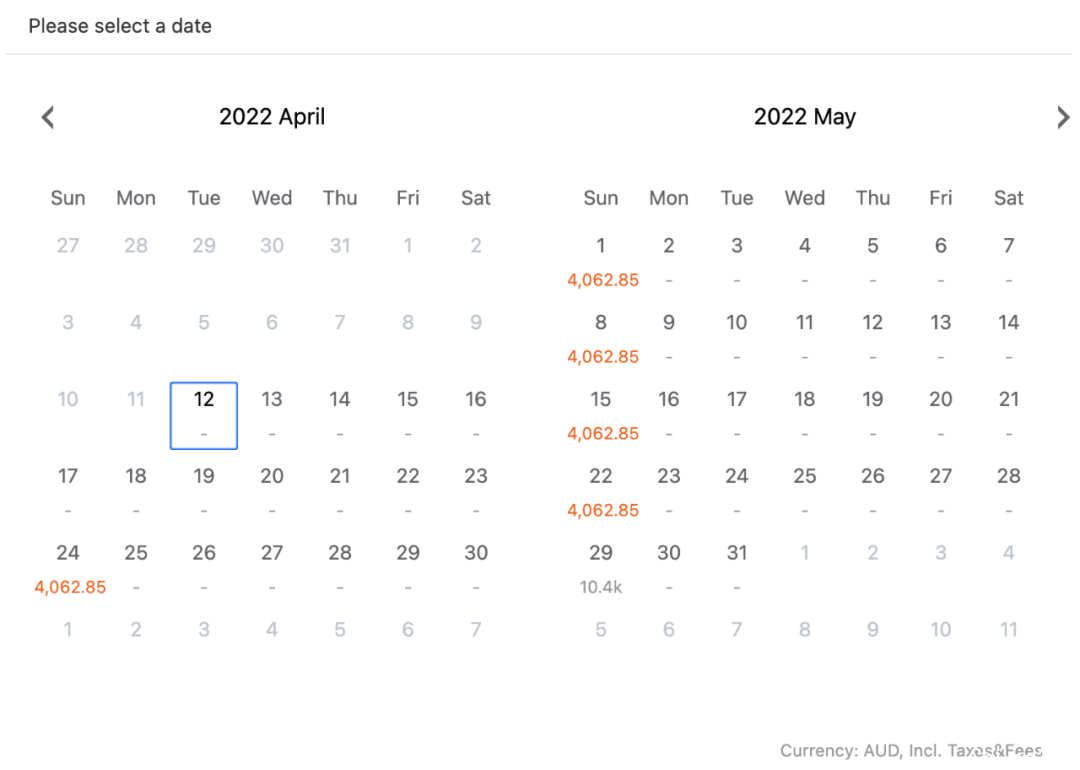The height and width of the screenshot is (770, 1080).
Task: Select April 29 Friday
Action: 408,570
